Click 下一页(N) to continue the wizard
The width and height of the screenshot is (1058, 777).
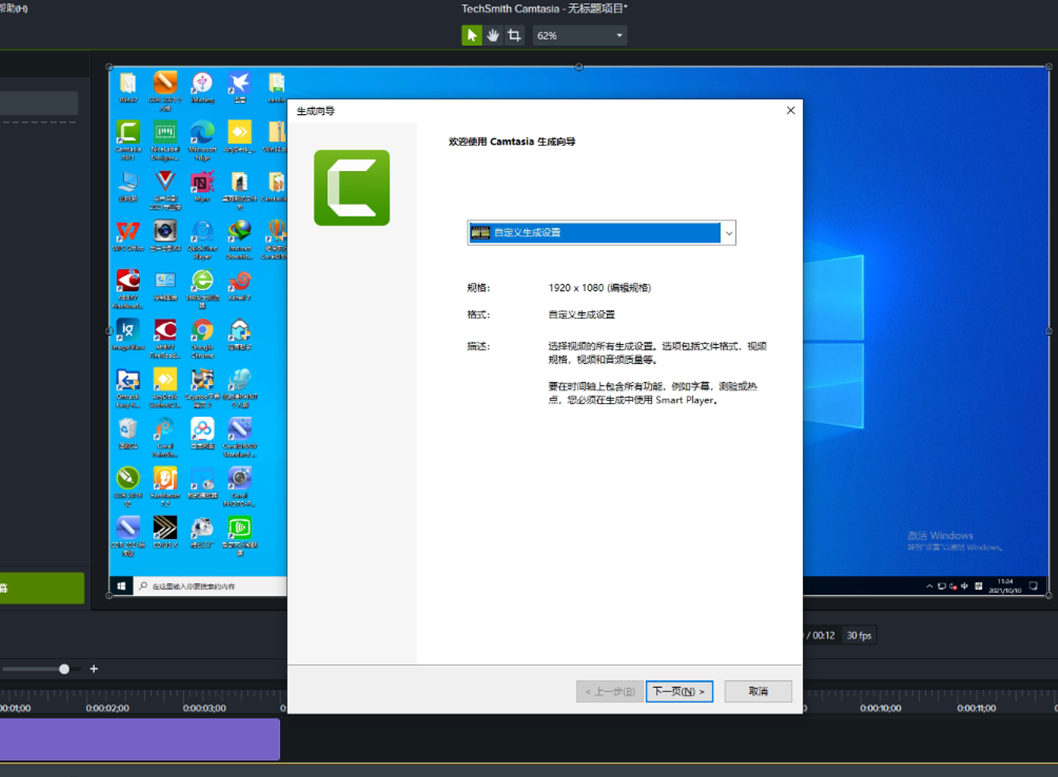pyautogui.click(x=679, y=691)
